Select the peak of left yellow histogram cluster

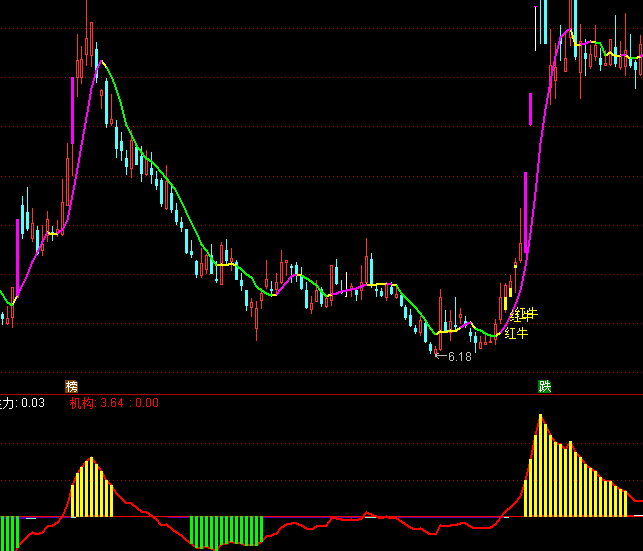91,487
